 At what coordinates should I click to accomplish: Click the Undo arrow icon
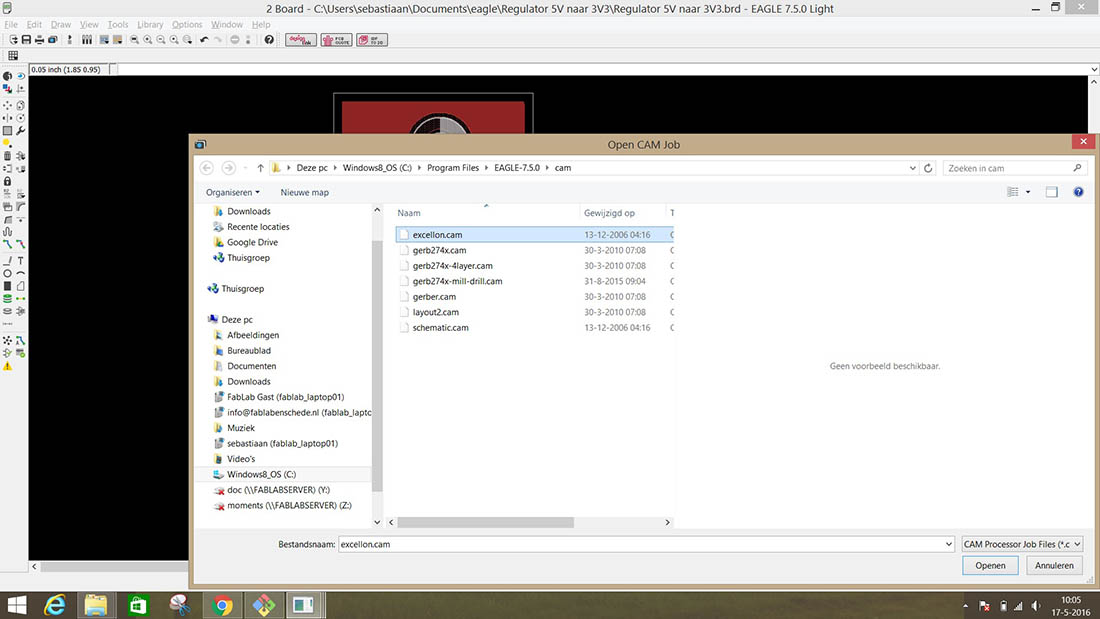(204, 40)
